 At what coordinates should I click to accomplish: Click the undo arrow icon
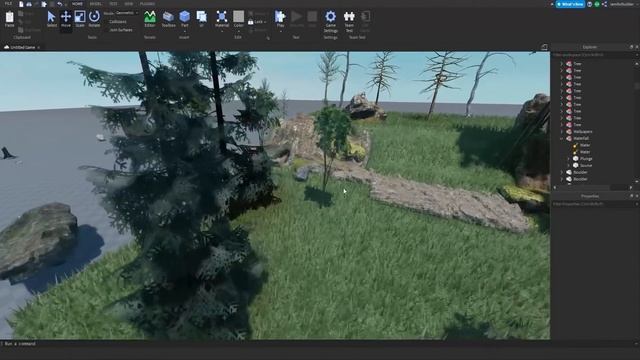point(60,4)
